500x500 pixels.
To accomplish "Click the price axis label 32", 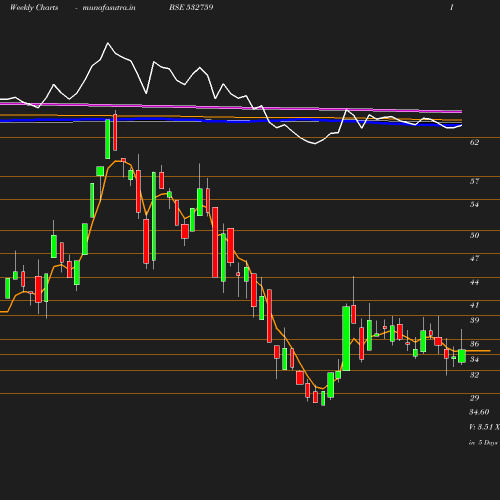I will pos(474,375).
